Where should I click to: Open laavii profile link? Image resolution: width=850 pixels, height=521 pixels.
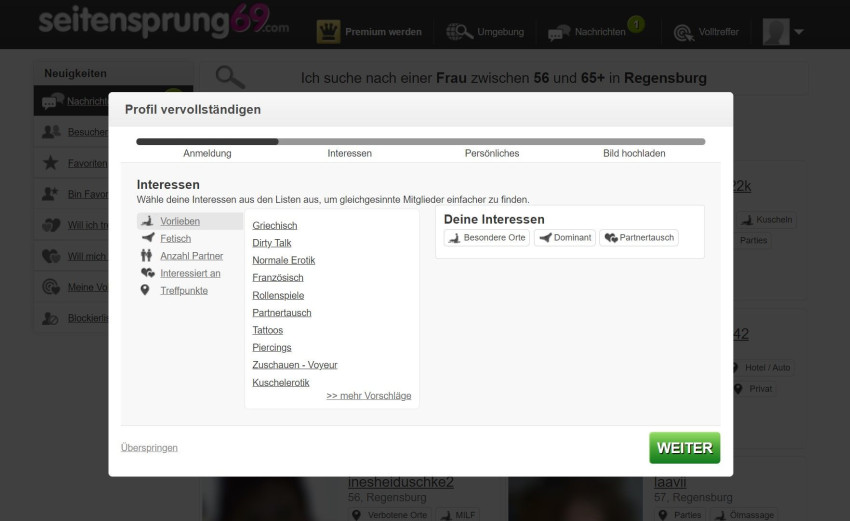click(670, 482)
